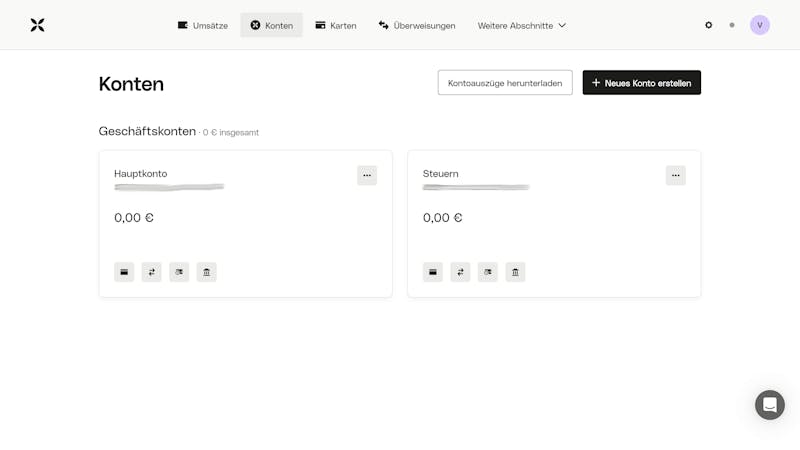Expand the Weitere Abschnitte dropdown

[x=521, y=26]
